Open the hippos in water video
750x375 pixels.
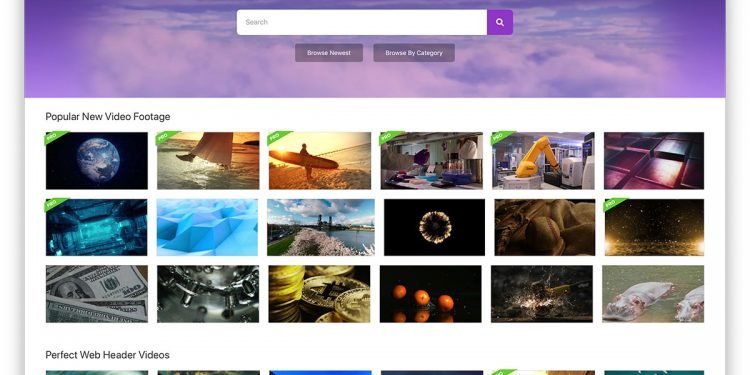[653, 294]
